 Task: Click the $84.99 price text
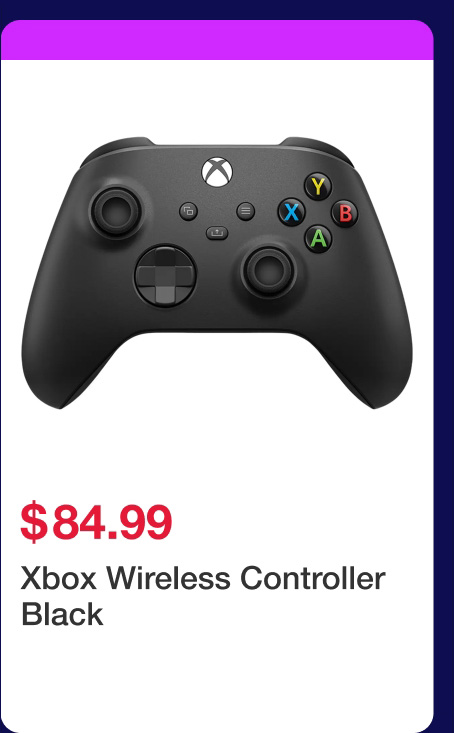(x=96, y=522)
